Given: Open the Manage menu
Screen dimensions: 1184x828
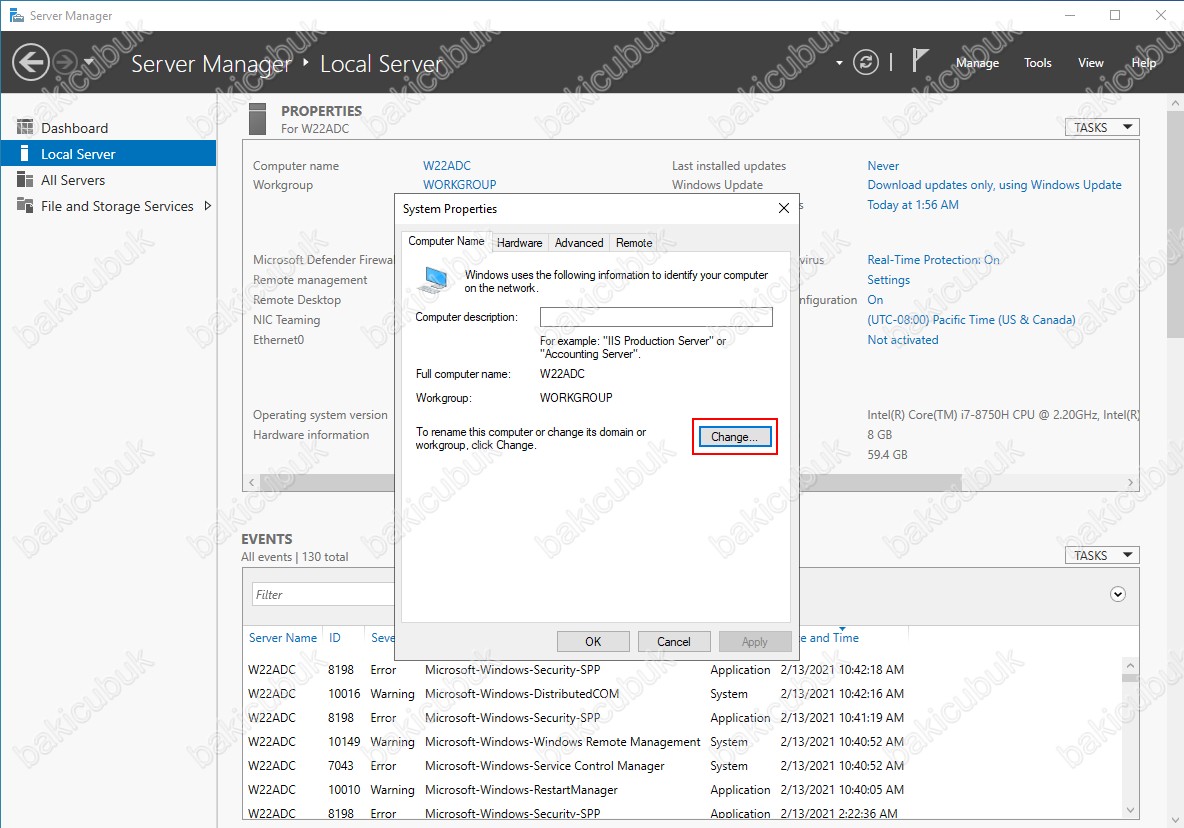Looking at the screenshot, I should (x=977, y=63).
